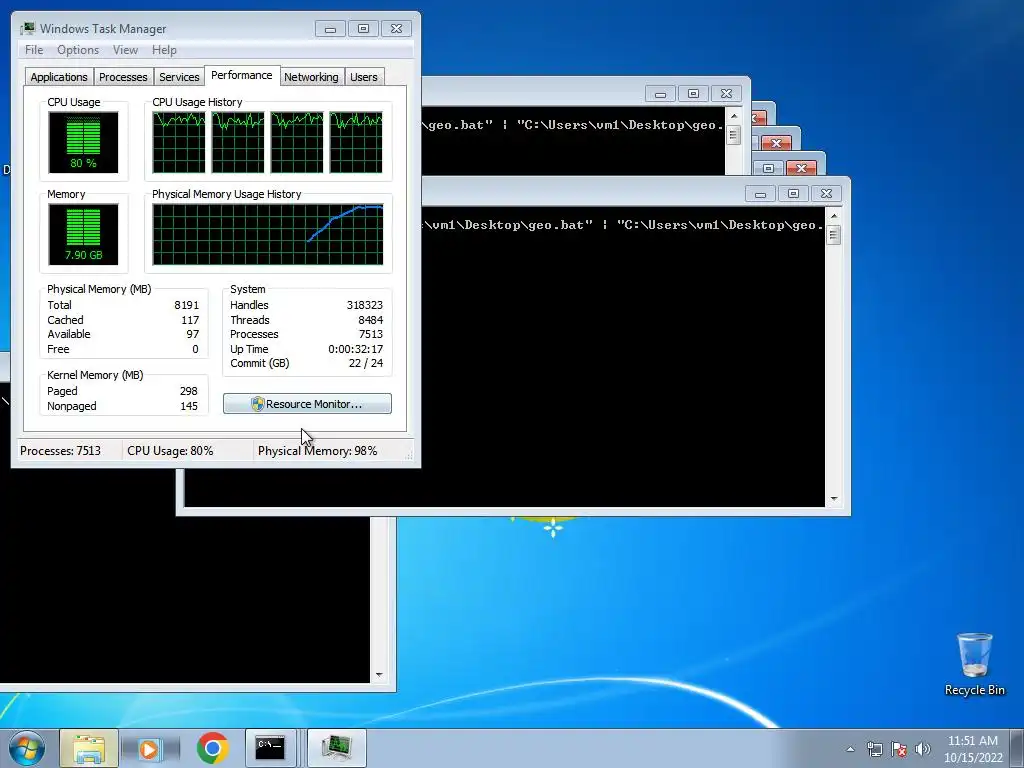
Task: Click the network status tray icon
Action: point(874,749)
